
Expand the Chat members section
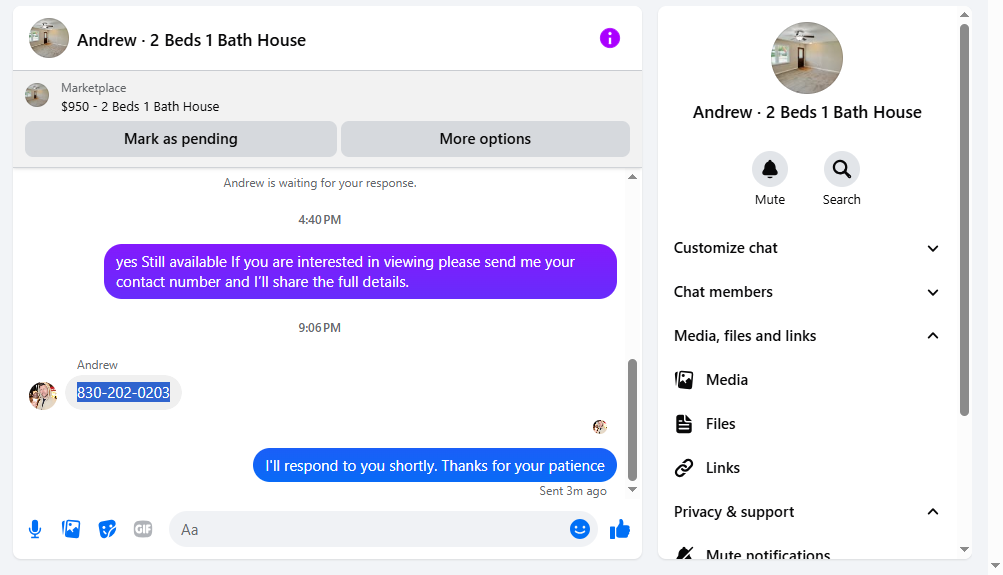[x=807, y=292]
